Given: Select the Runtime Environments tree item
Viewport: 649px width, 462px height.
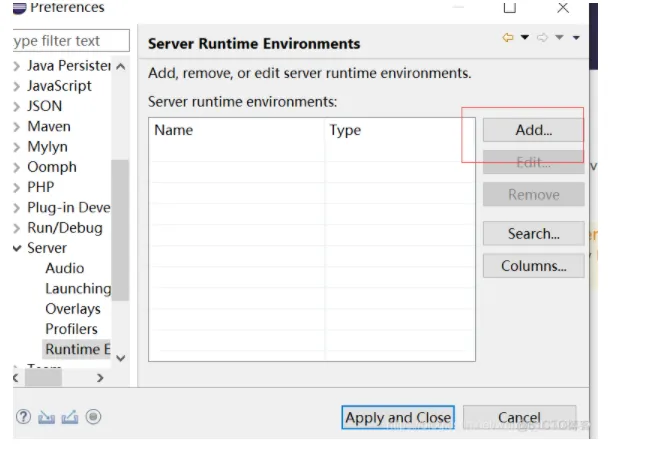Looking at the screenshot, I should pyautogui.click(x=77, y=349).
